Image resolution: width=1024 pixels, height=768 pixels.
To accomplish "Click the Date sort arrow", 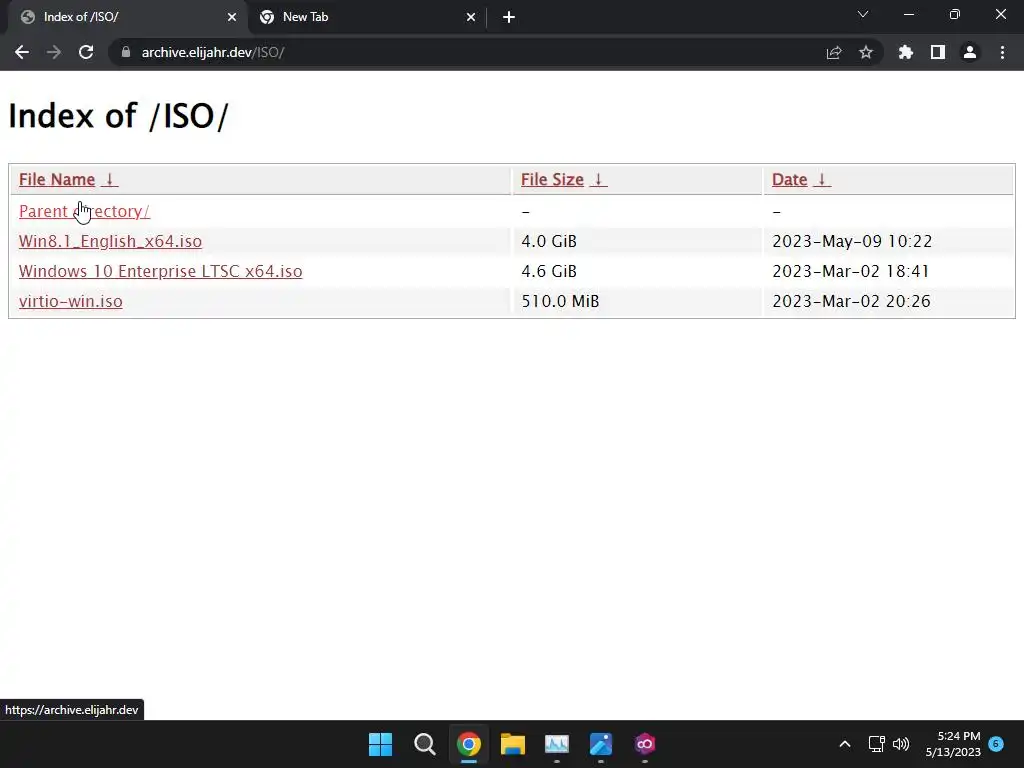I will (822, 180).
